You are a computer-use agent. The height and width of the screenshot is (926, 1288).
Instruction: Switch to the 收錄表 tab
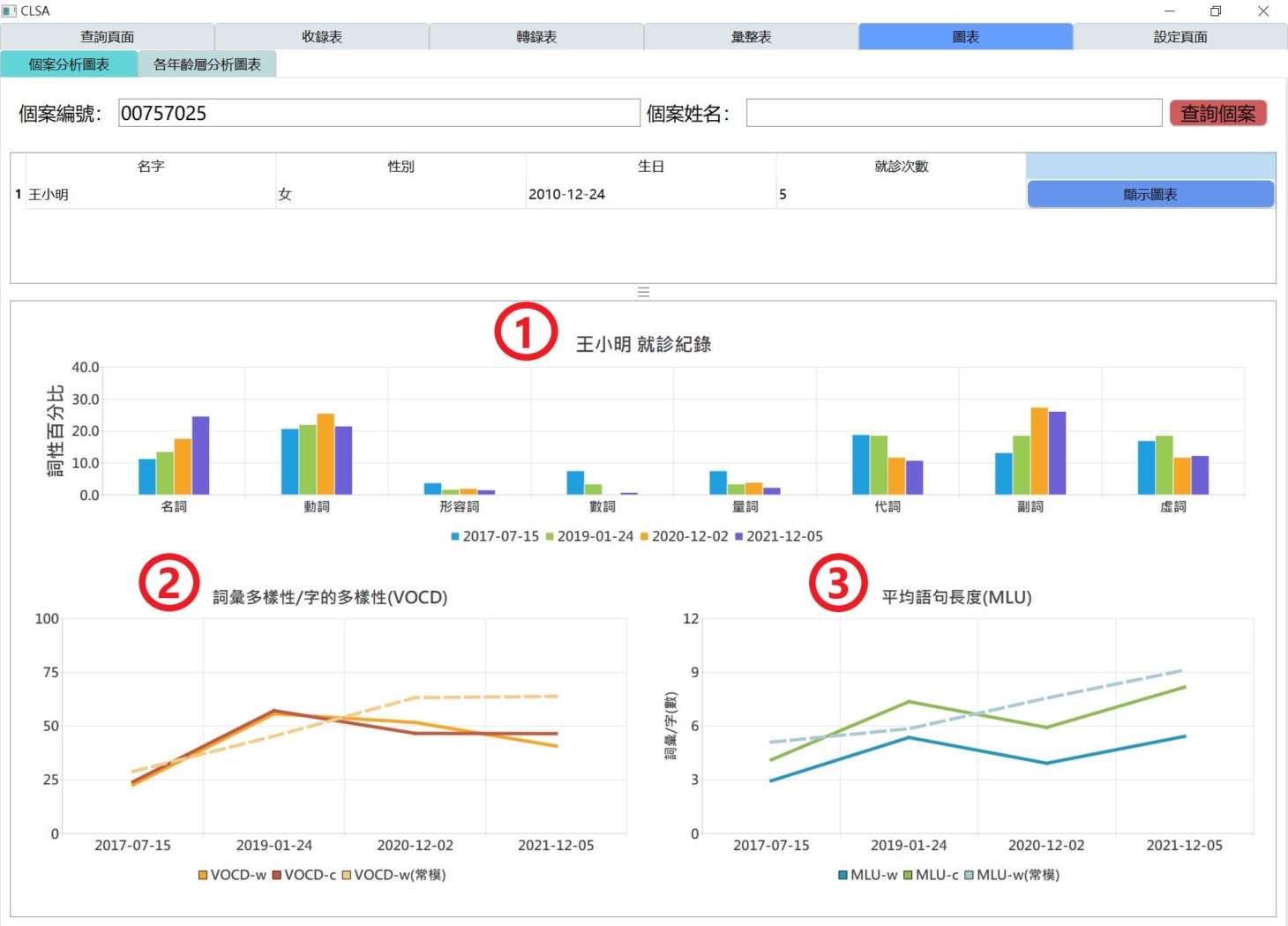click(321, 37)
